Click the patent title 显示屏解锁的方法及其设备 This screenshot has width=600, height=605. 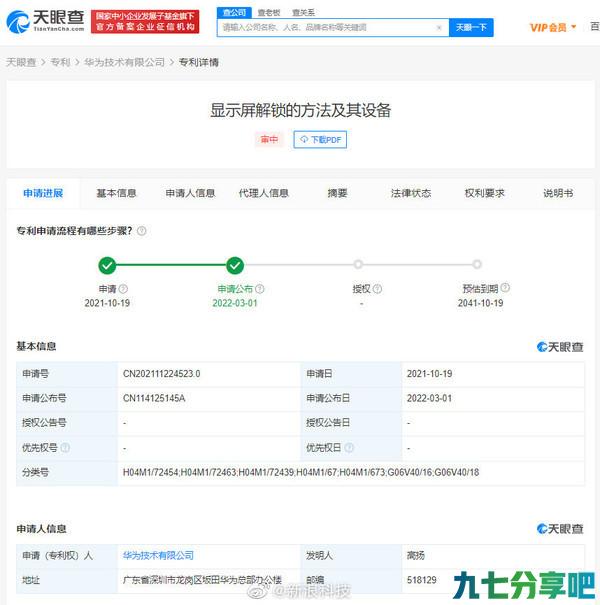[301, 110]
